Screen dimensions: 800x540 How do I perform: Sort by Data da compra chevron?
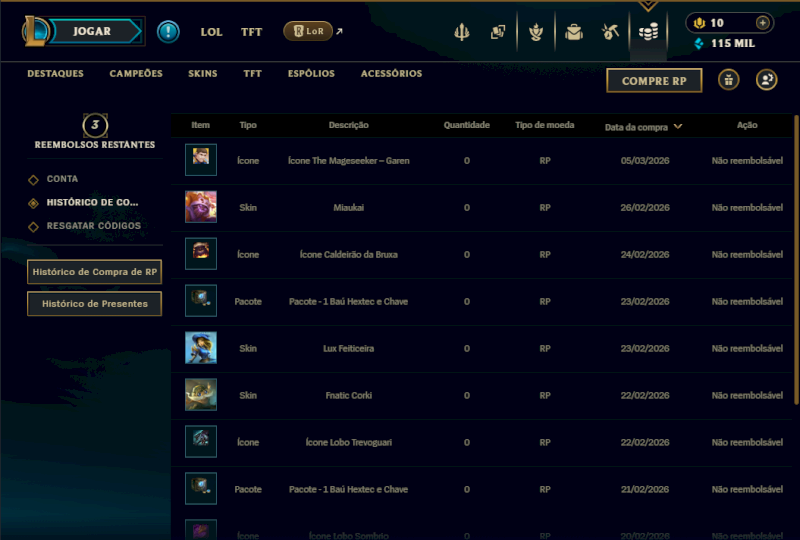pyautogui.click(x=678, y=126)
